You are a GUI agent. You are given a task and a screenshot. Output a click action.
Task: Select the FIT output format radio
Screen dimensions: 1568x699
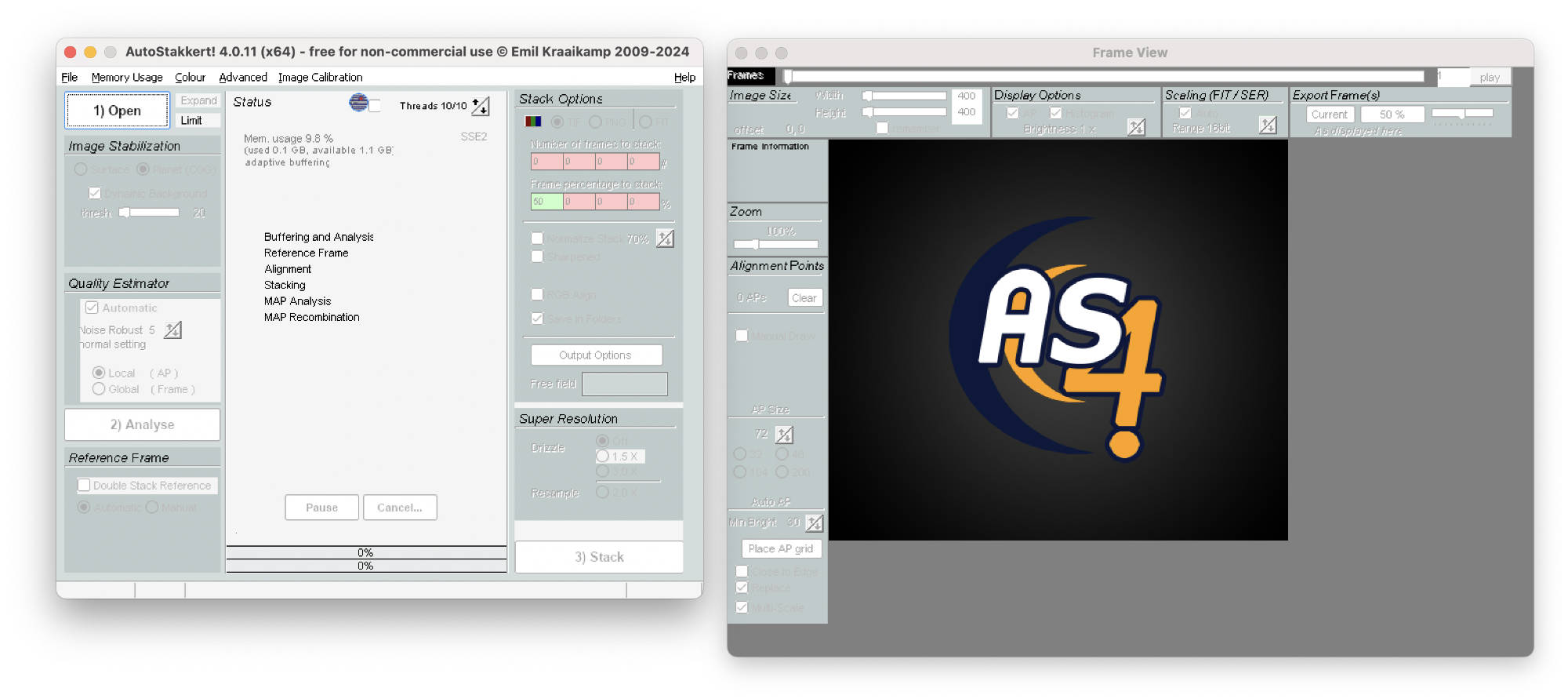645,122
